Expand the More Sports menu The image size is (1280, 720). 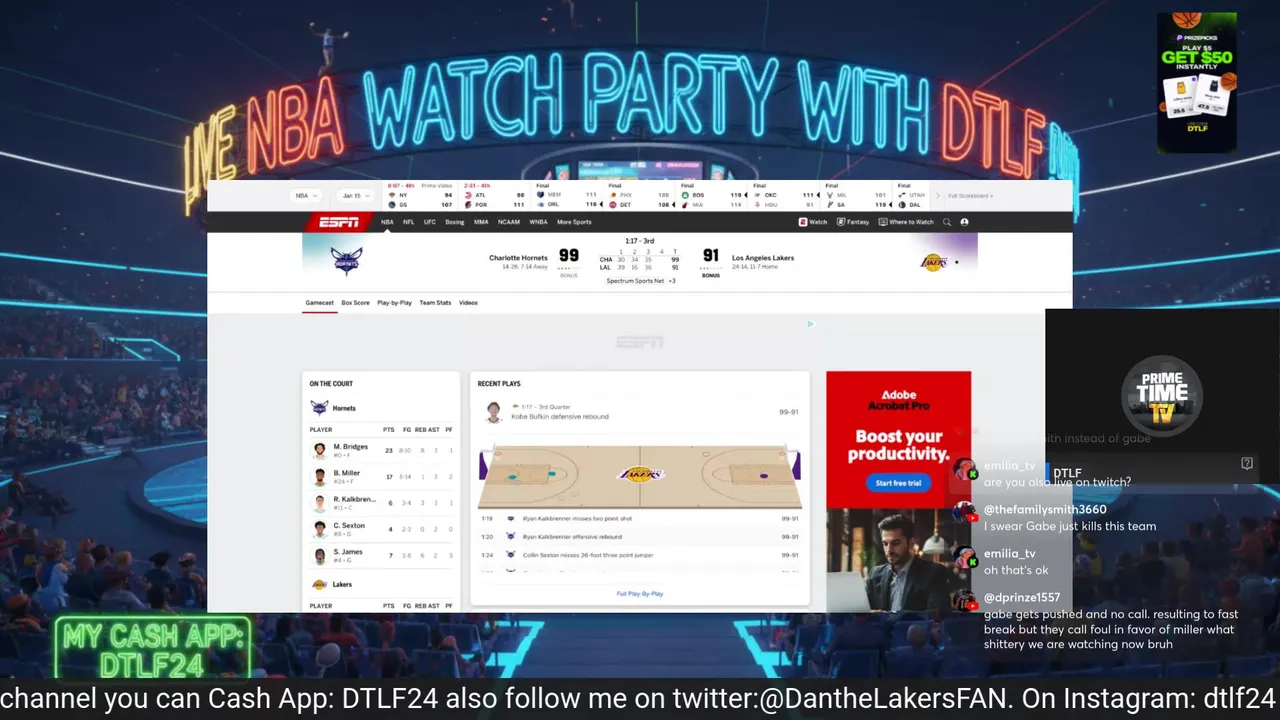(574, 222)
